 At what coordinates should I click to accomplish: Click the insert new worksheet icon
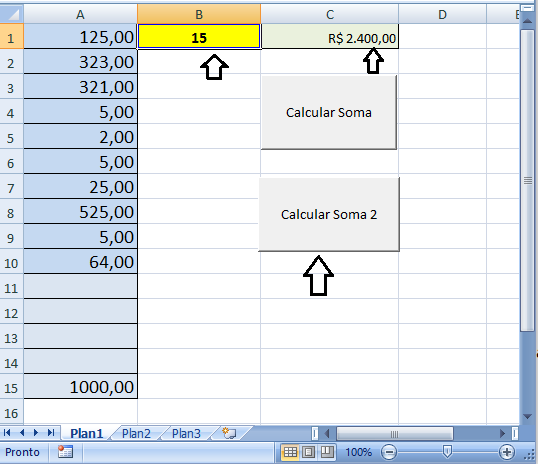tap(229, 433)
